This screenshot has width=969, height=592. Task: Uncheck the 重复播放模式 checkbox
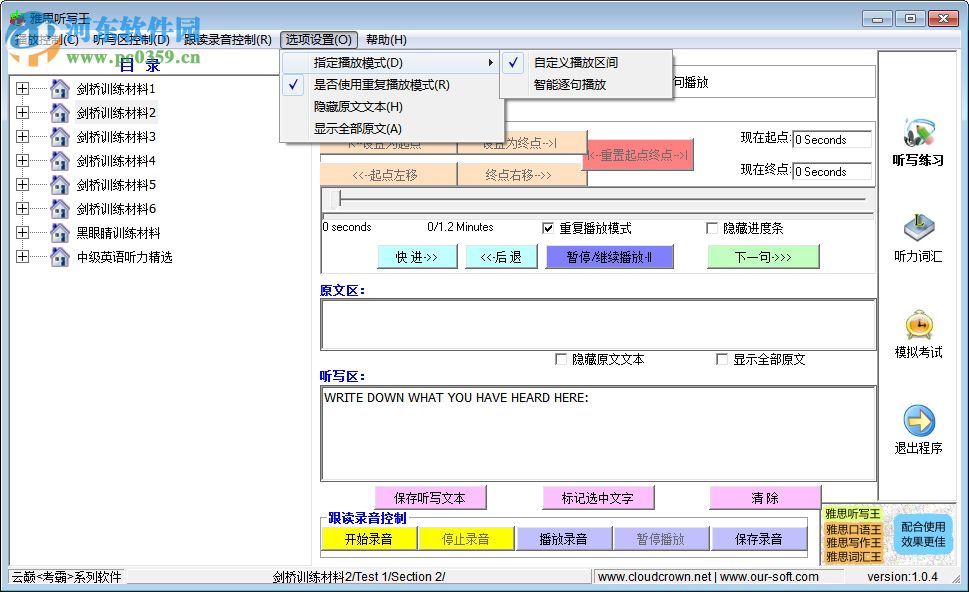coord(548,227)
